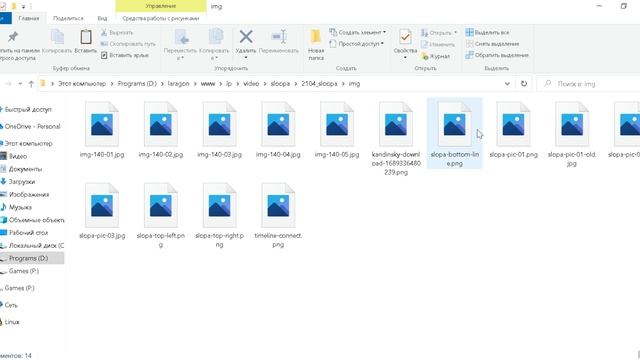Click '2104_sloopa' breadcrumb segment
640x360 pixels.
pyautogui.click(x=319, y=84)
